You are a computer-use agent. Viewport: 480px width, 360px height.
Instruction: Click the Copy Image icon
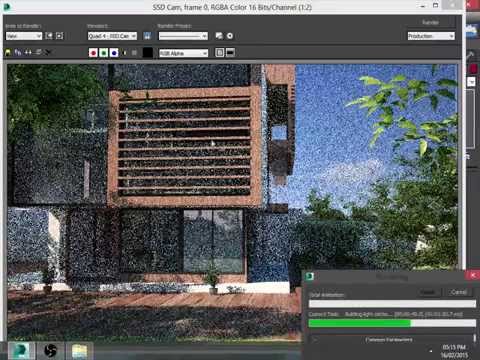18,52
